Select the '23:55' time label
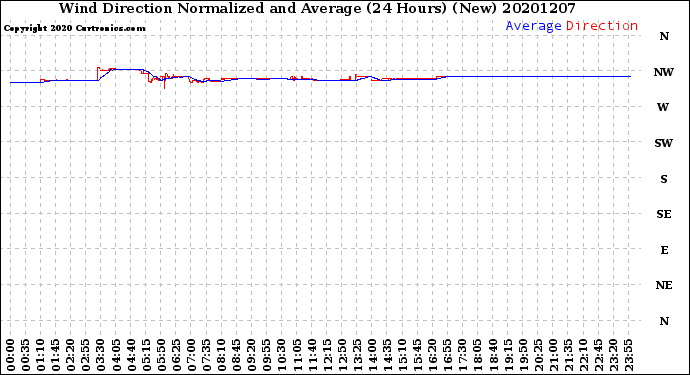Screen dimensions: 690x375 point(628,355)
